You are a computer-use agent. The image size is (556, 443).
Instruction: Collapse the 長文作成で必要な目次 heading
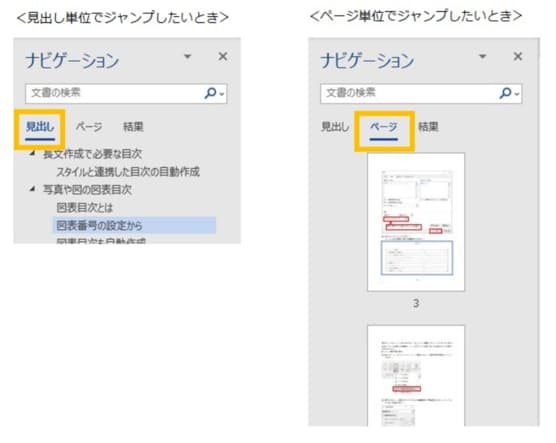(32, 153)
